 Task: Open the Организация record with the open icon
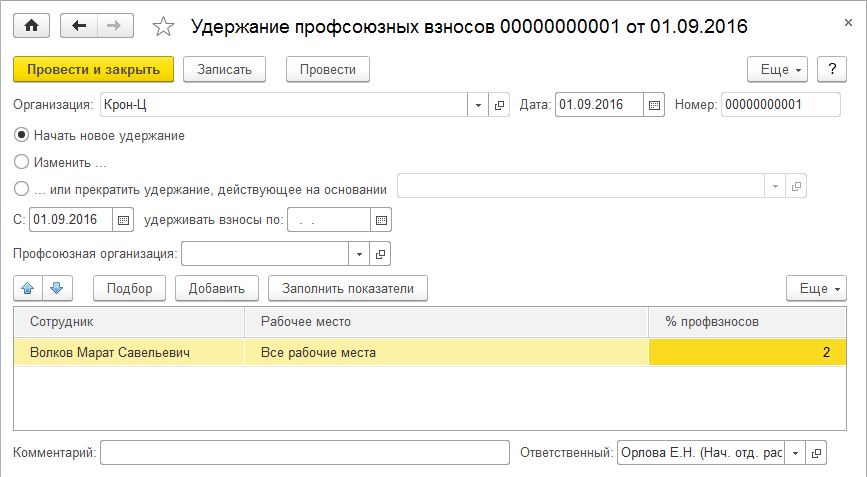point(500,104)
